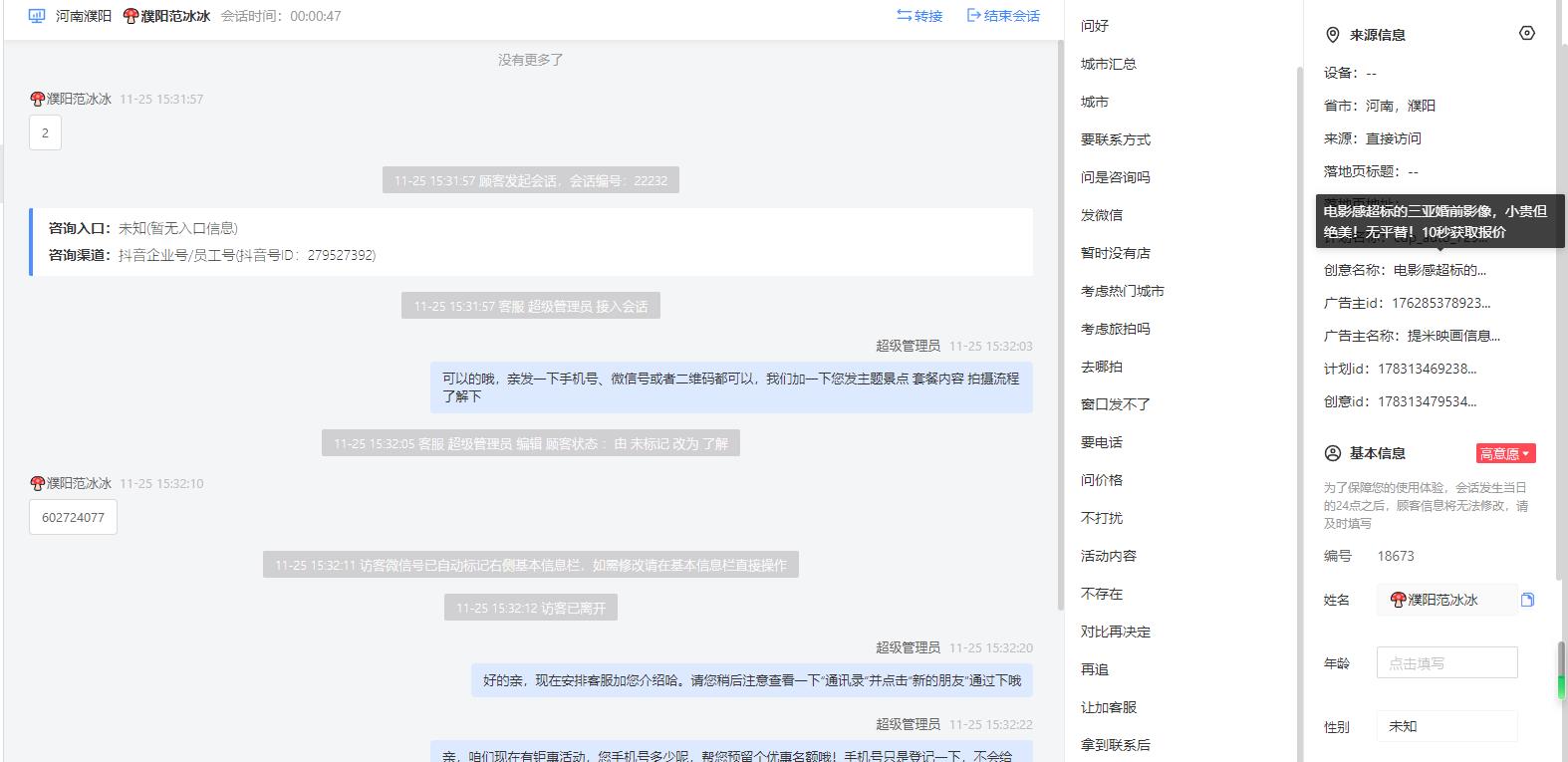Click the customer message bubble 602724077

coord(73,517)
